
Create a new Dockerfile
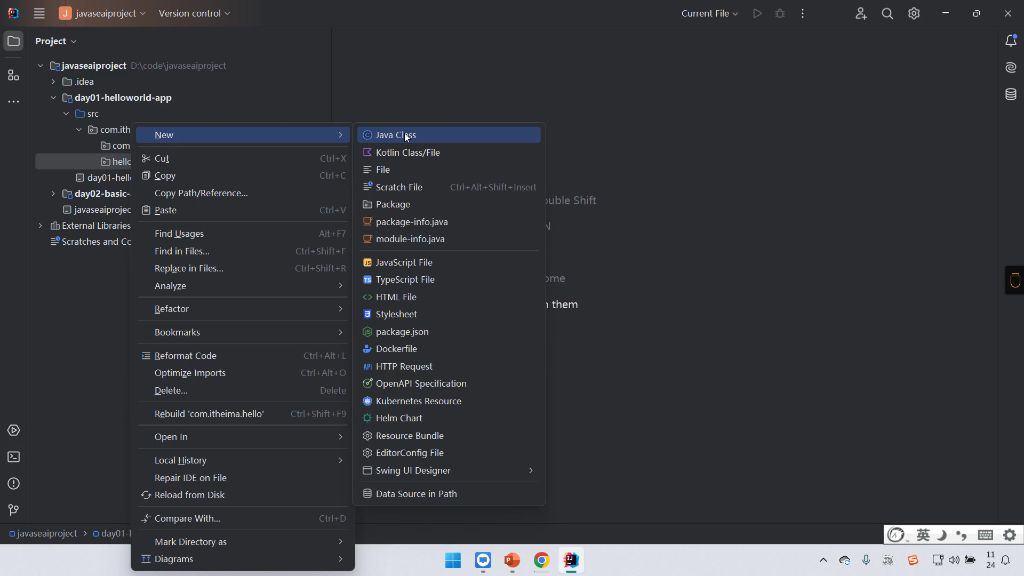point(449,349)
